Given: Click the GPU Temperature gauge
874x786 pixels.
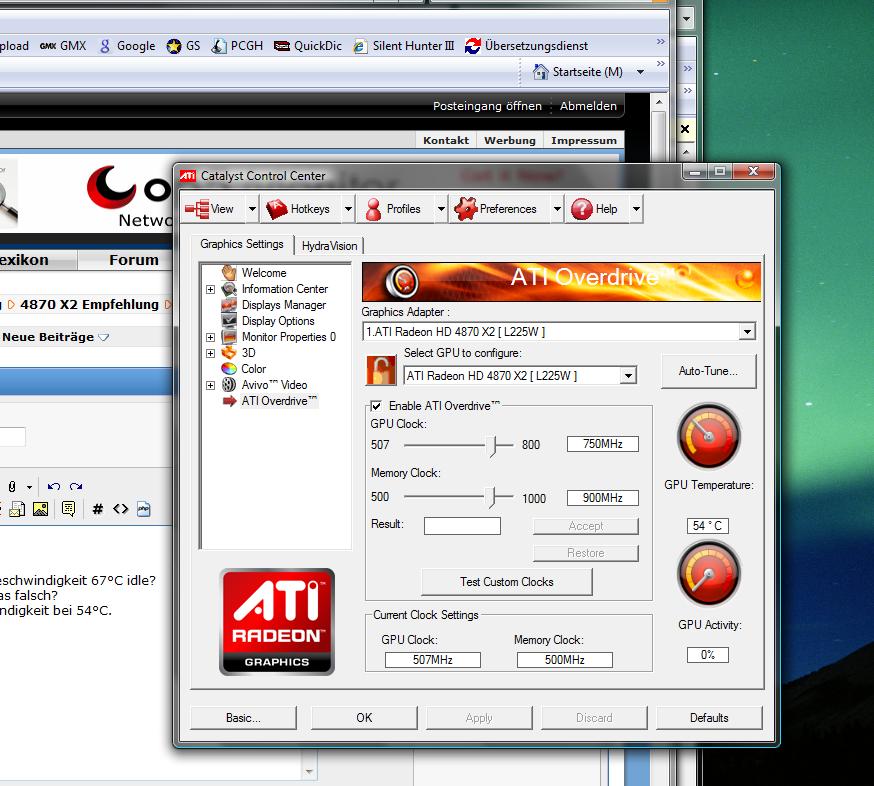Looking at the screenshot, I should [708, 436].
